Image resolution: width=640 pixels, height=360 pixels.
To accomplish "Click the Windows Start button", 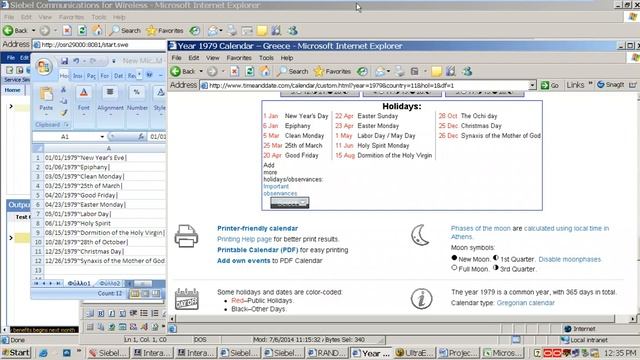I will [16, 353].
